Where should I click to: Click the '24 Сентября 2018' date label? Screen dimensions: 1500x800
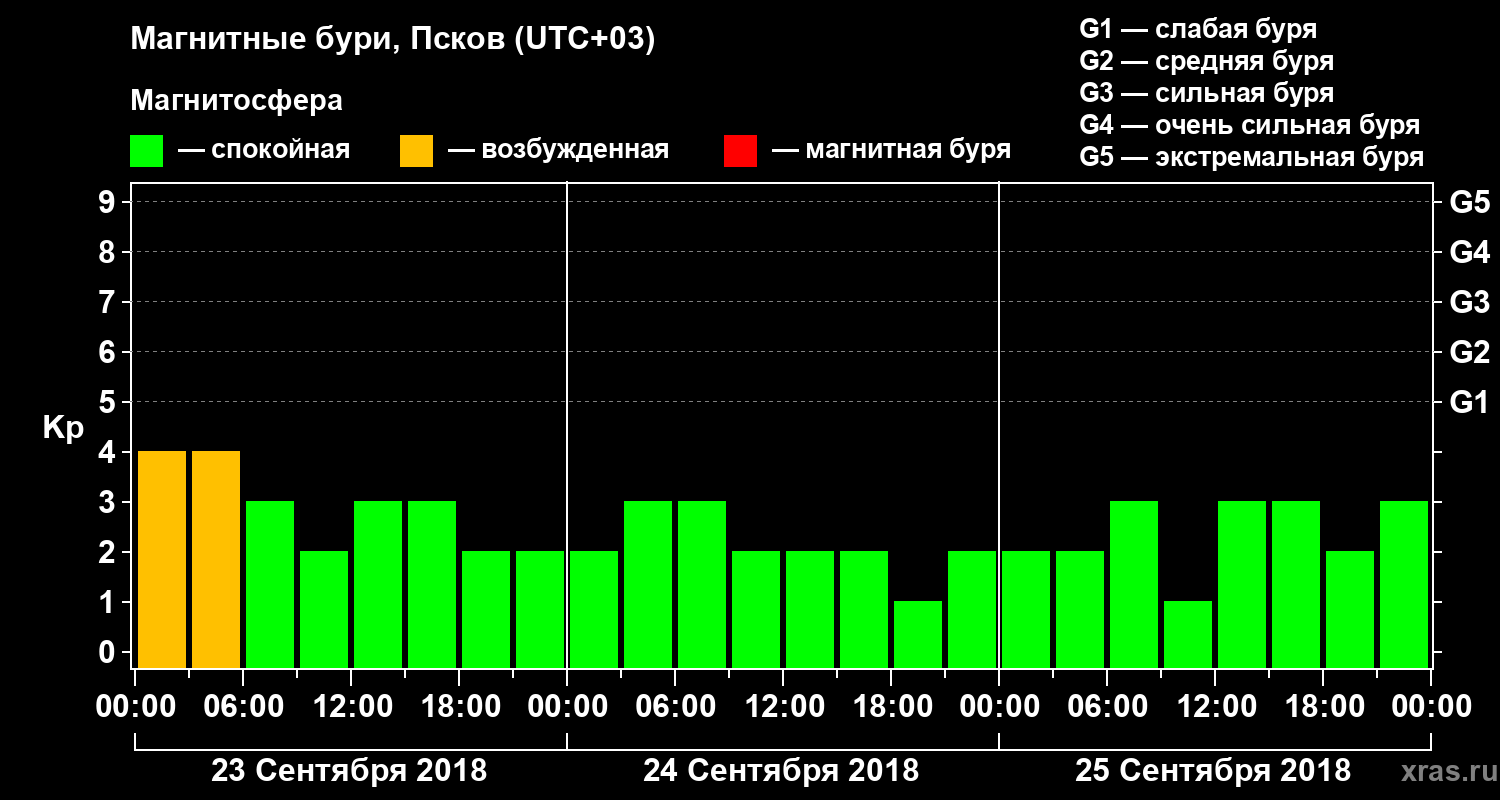point(781,771)
